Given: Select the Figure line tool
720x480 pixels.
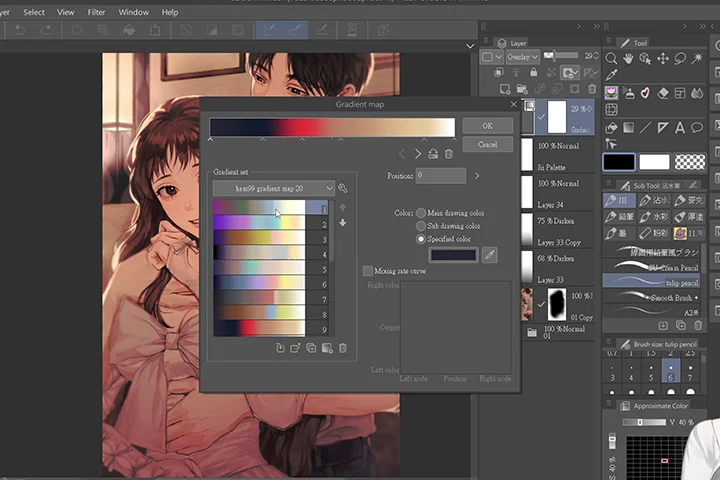Looking at the screenshot, I should pyautogui.click(x=646, y=127).
